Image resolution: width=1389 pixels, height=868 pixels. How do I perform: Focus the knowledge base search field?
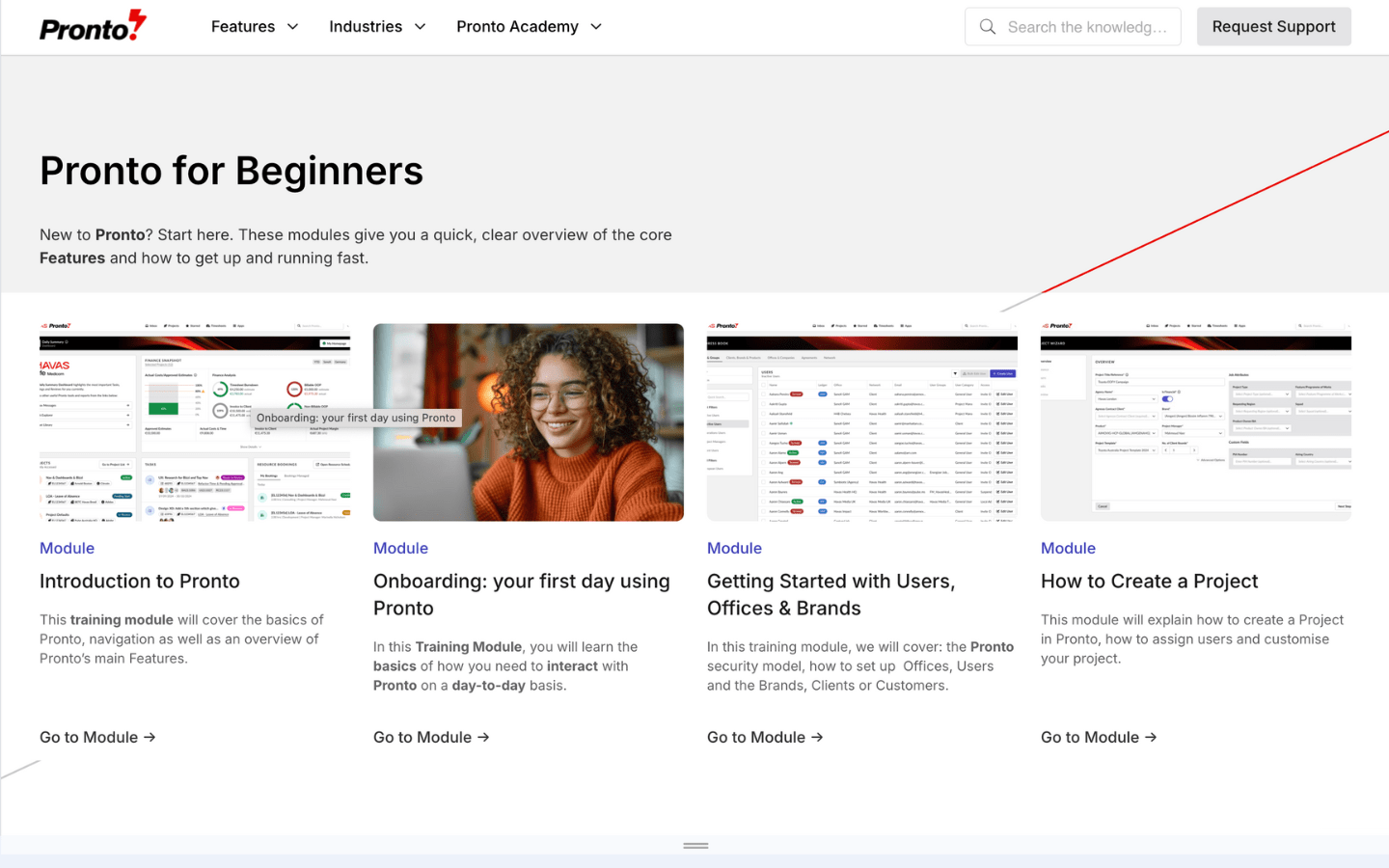click(x=1073, y=27)
